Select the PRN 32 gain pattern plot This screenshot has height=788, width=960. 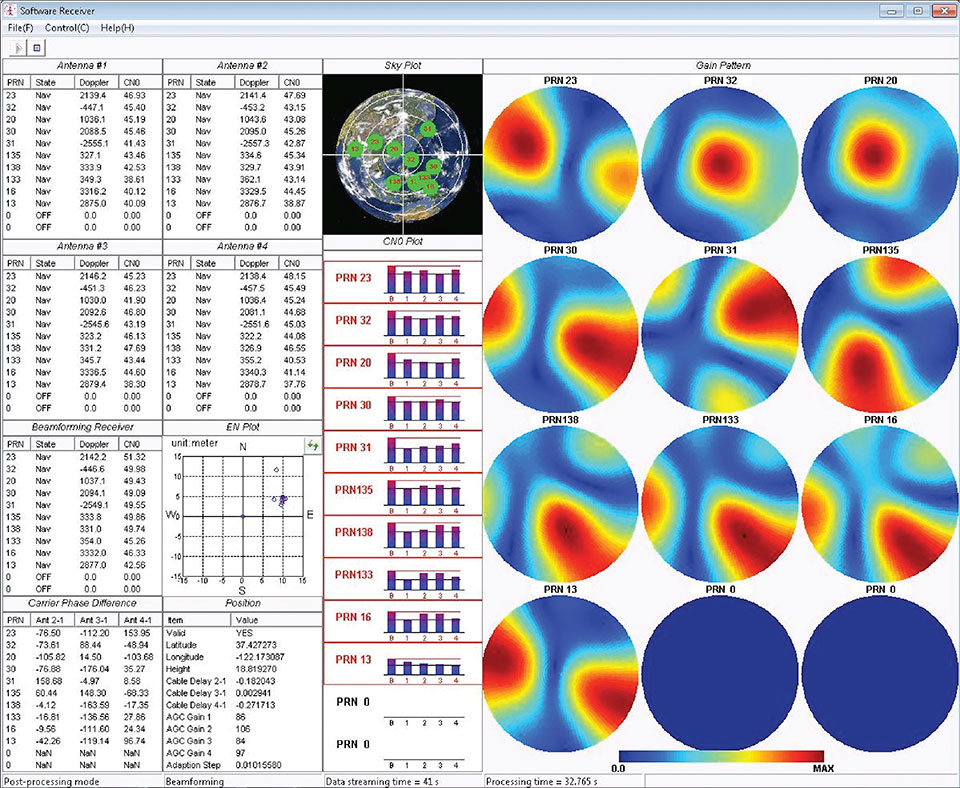(x=719, y=161)
